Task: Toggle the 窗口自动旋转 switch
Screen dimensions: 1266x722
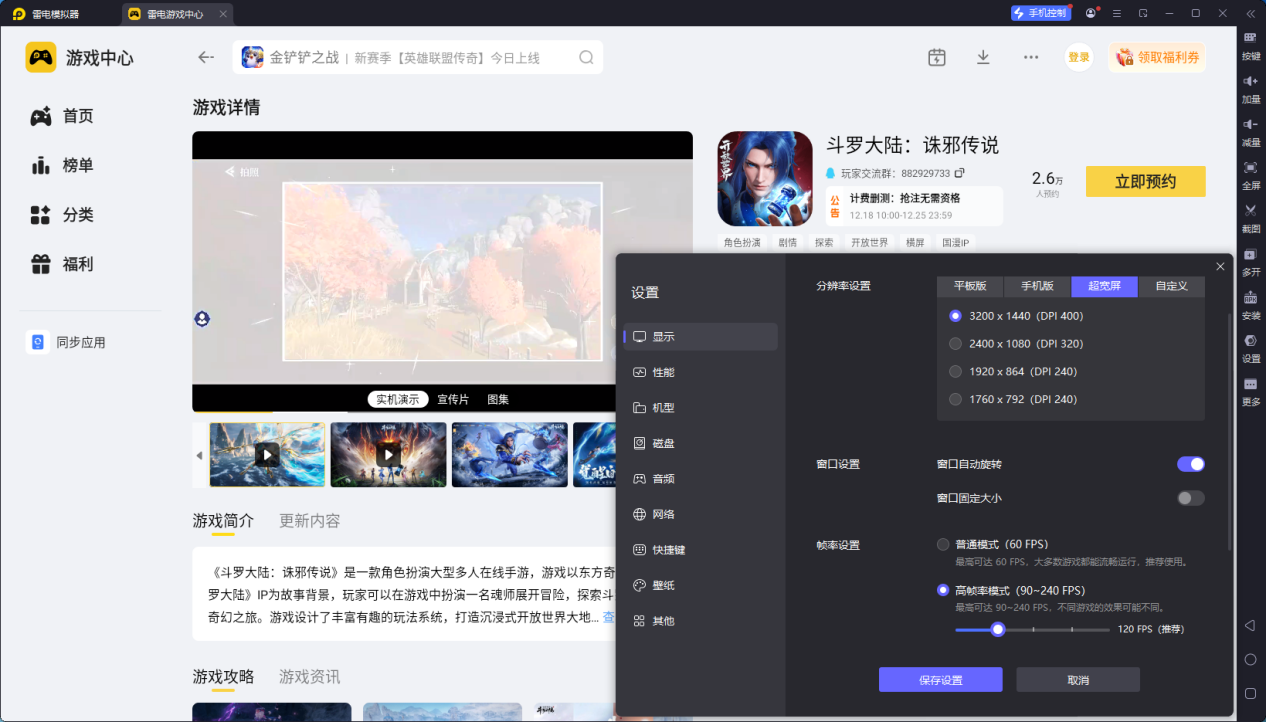Action: (1190, 464)
